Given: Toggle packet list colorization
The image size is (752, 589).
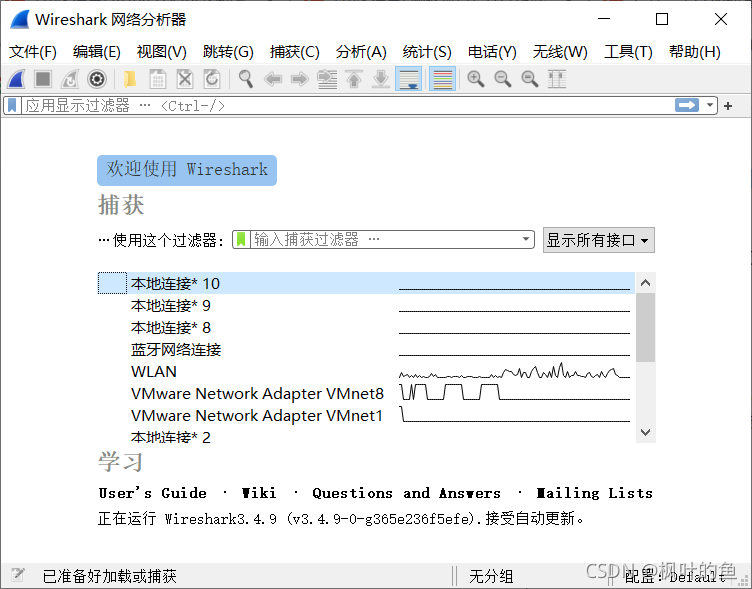Looking at the screenshot, I should coord(443,79).
